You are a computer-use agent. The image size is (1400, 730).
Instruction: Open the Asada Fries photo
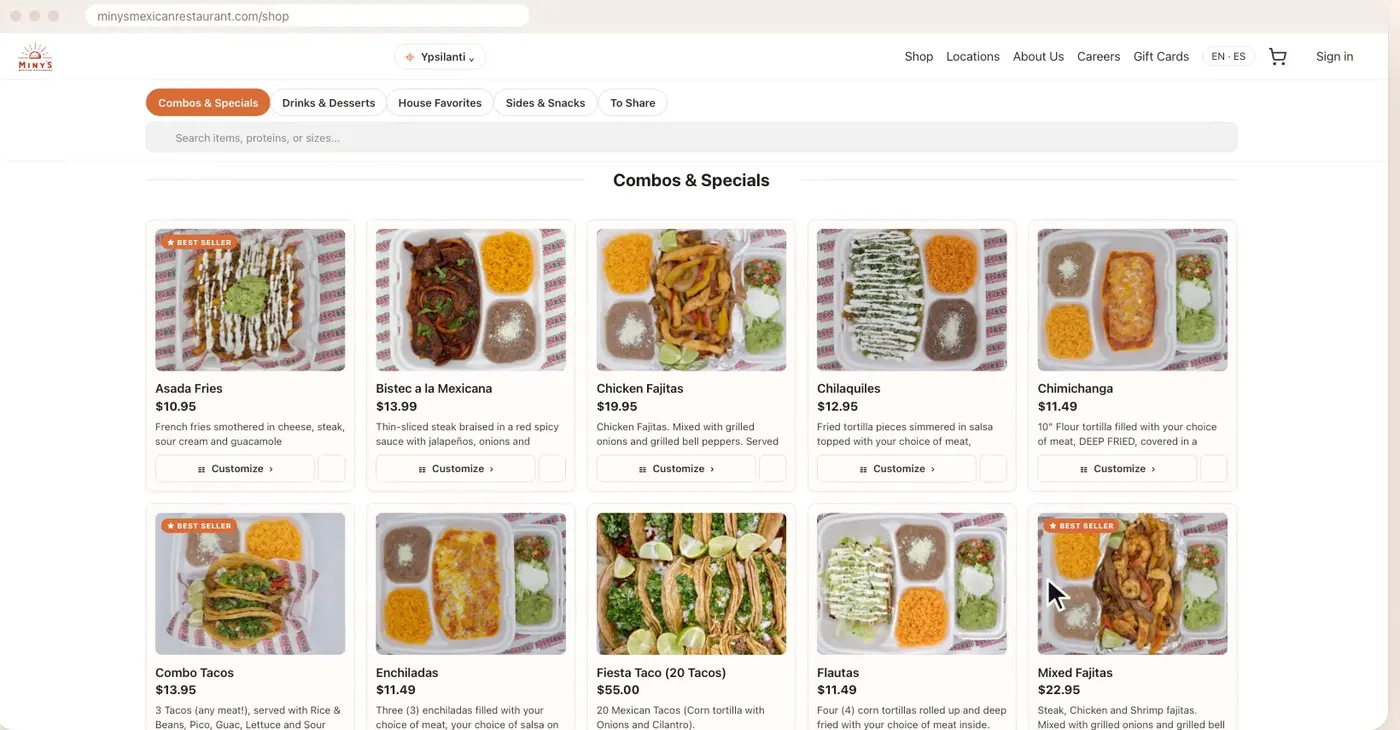point(250,300)
